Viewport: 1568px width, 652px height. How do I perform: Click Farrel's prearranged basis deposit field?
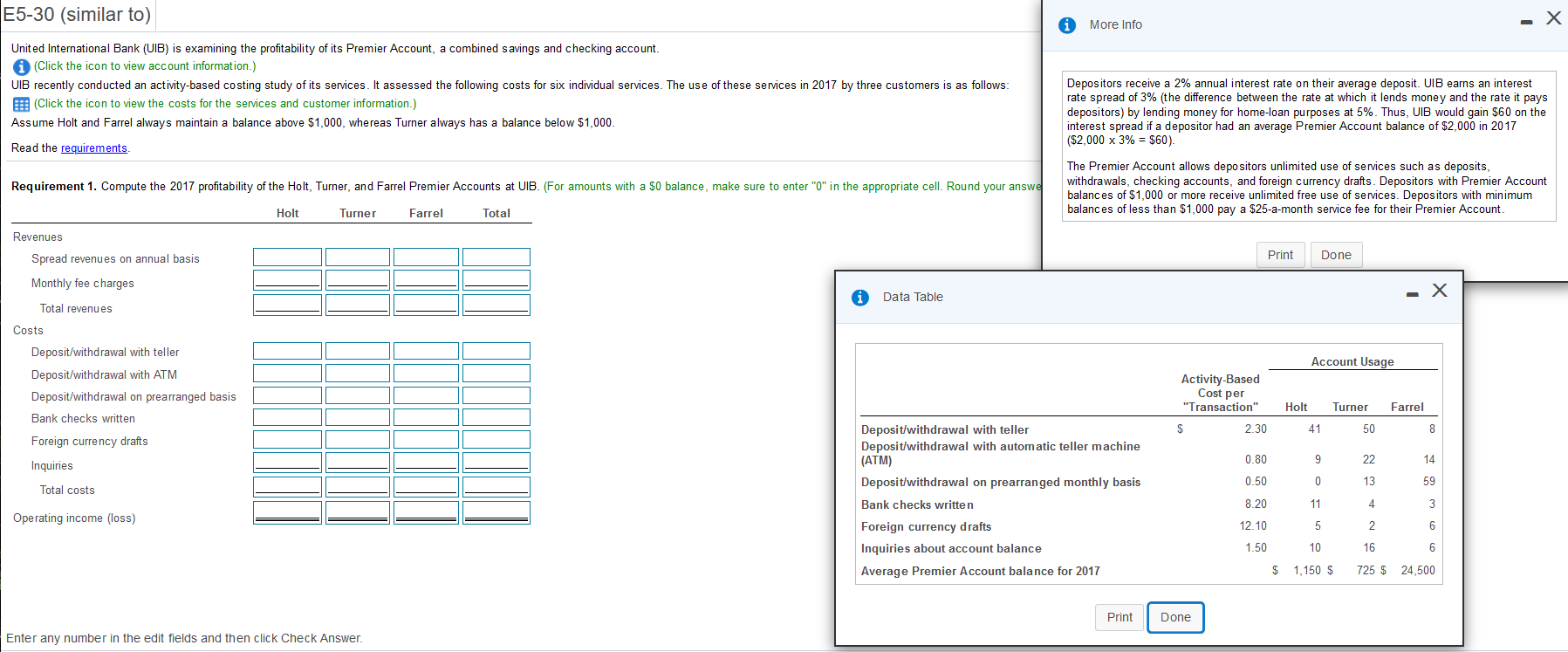coord(426,395)
